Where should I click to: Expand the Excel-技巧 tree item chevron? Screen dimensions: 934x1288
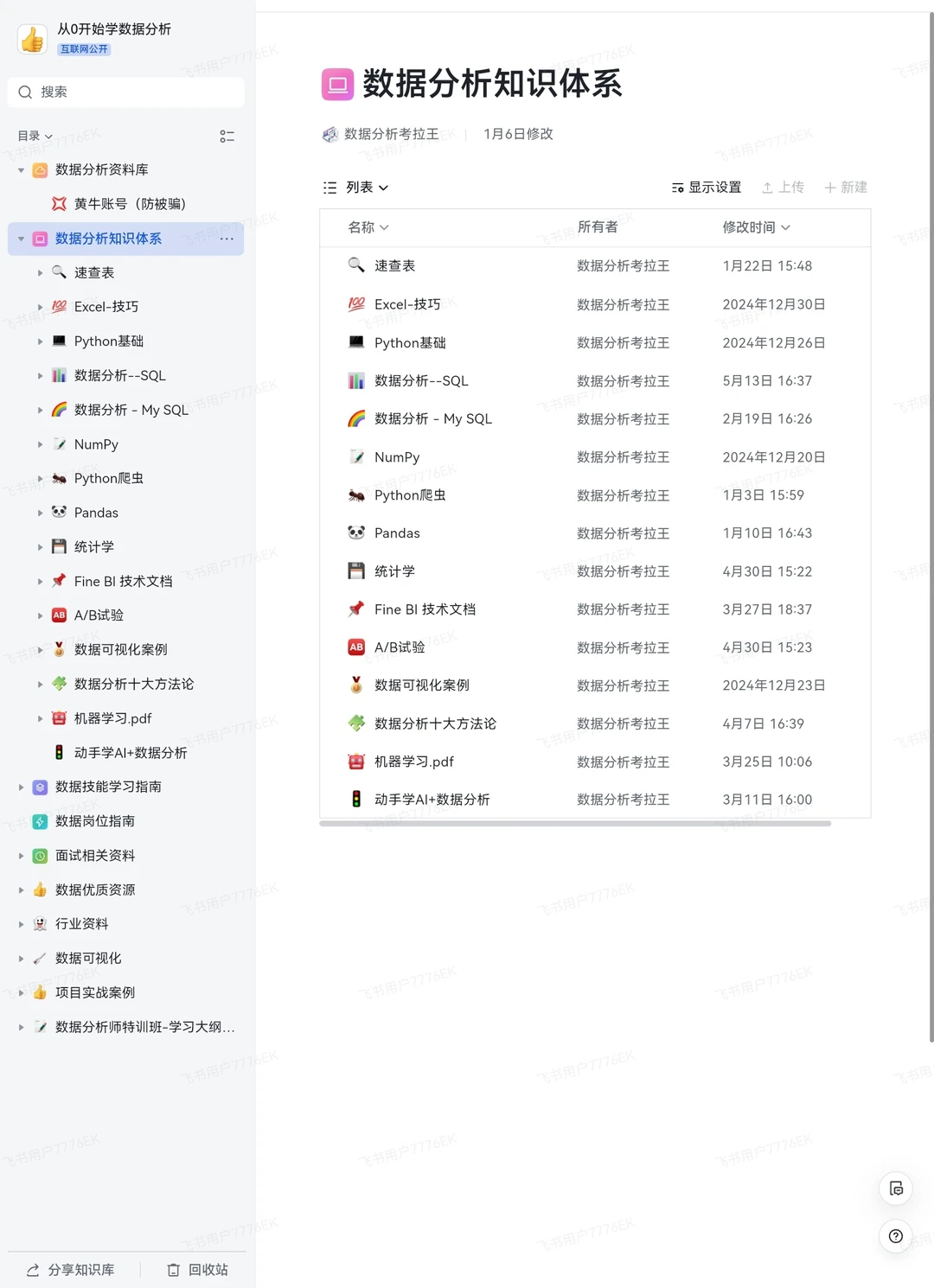[41, 306]
